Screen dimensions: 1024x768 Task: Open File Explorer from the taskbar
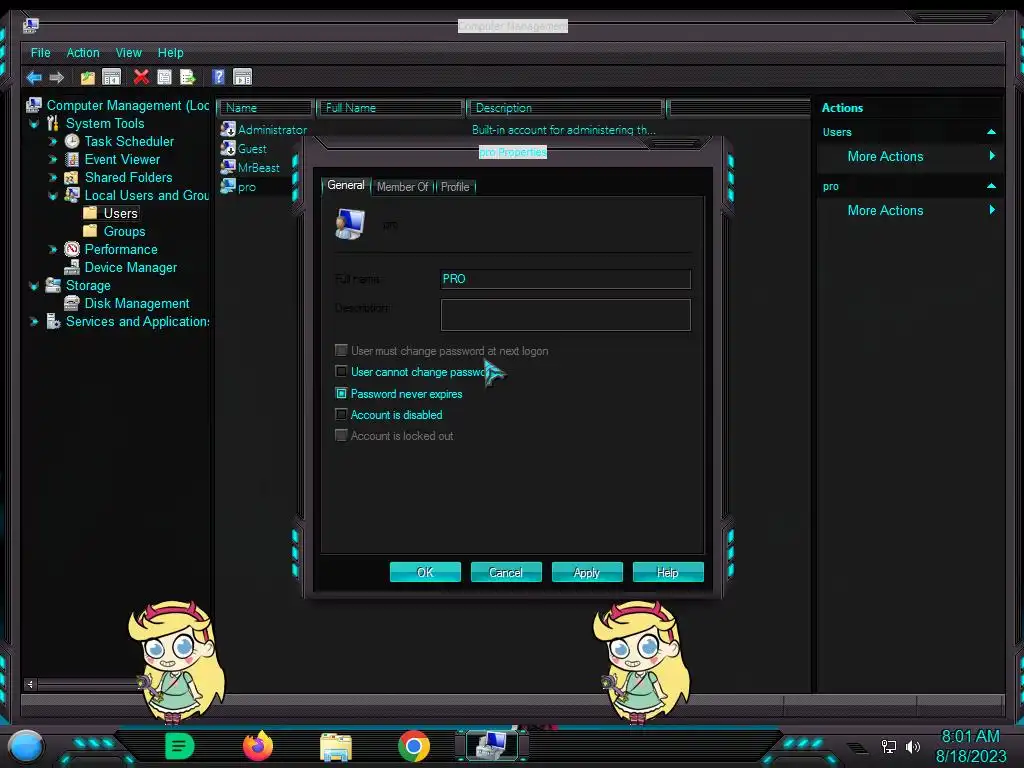[x=336, y=747]
